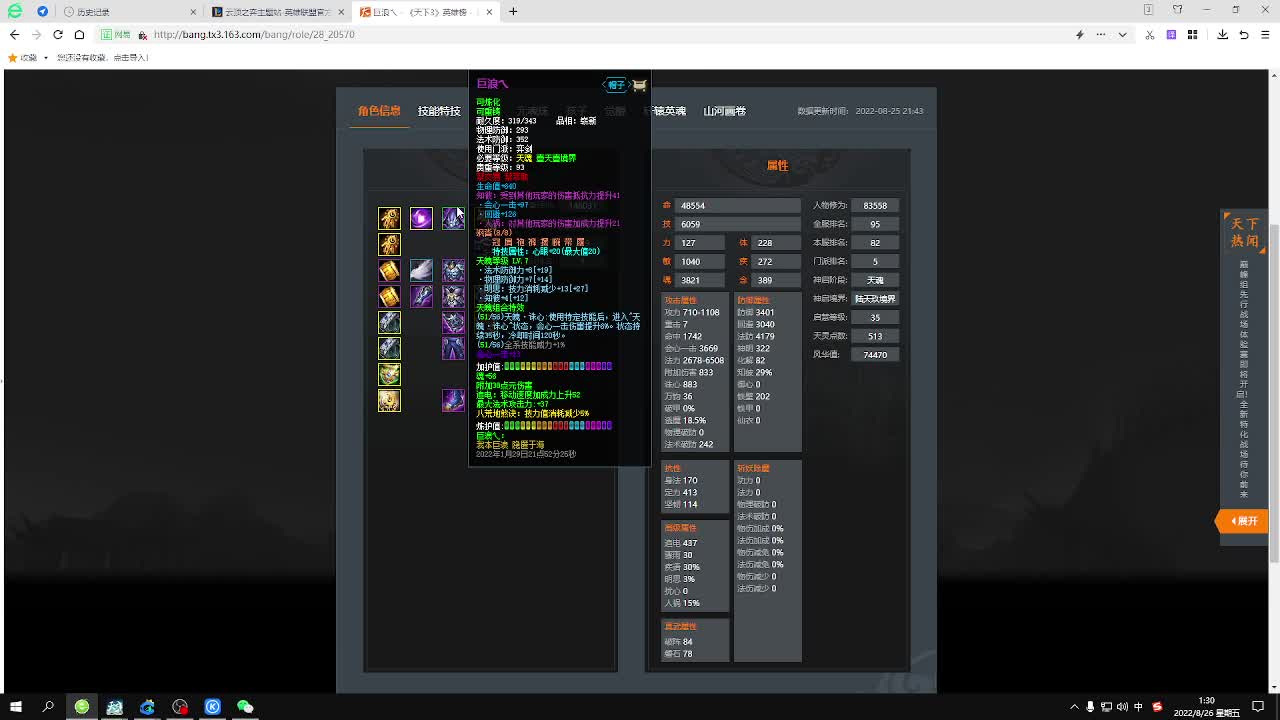Open WeChat from the taskbar

245,707
